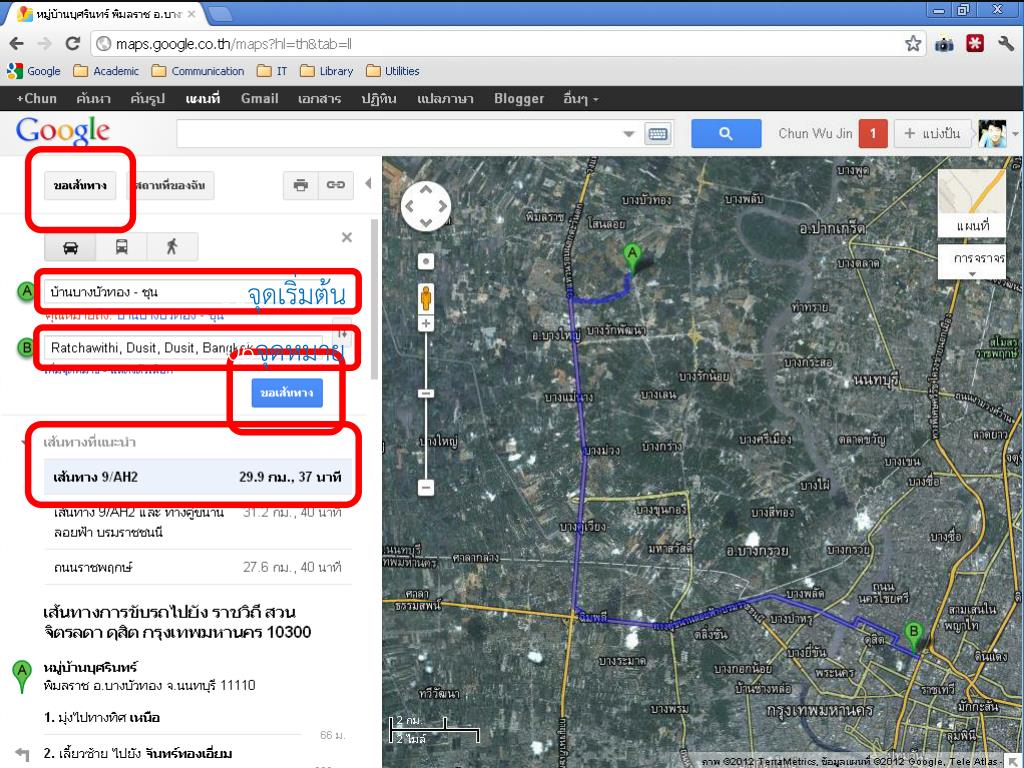Click the browser address bar
Viewport: 1024px width, 768px height.
click(x=509, y=44)
